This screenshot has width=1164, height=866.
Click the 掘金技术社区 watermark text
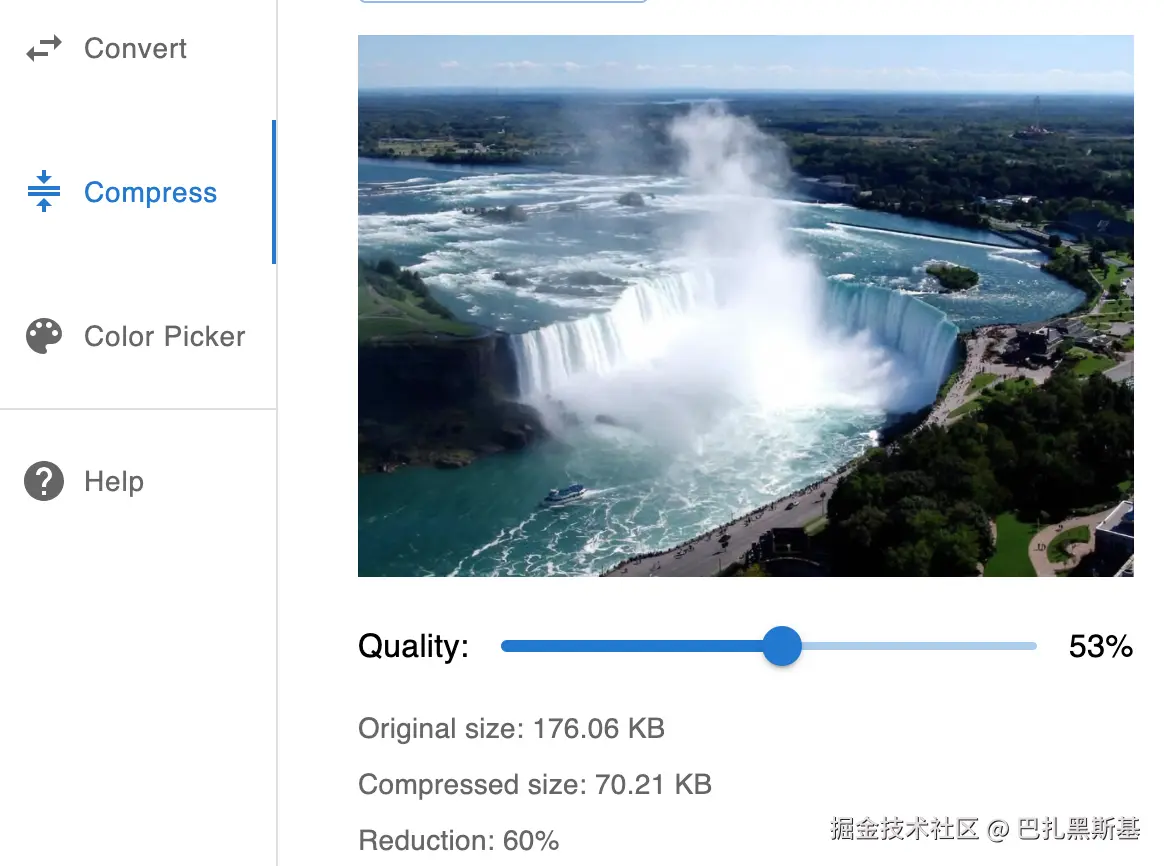pos(905,828)
